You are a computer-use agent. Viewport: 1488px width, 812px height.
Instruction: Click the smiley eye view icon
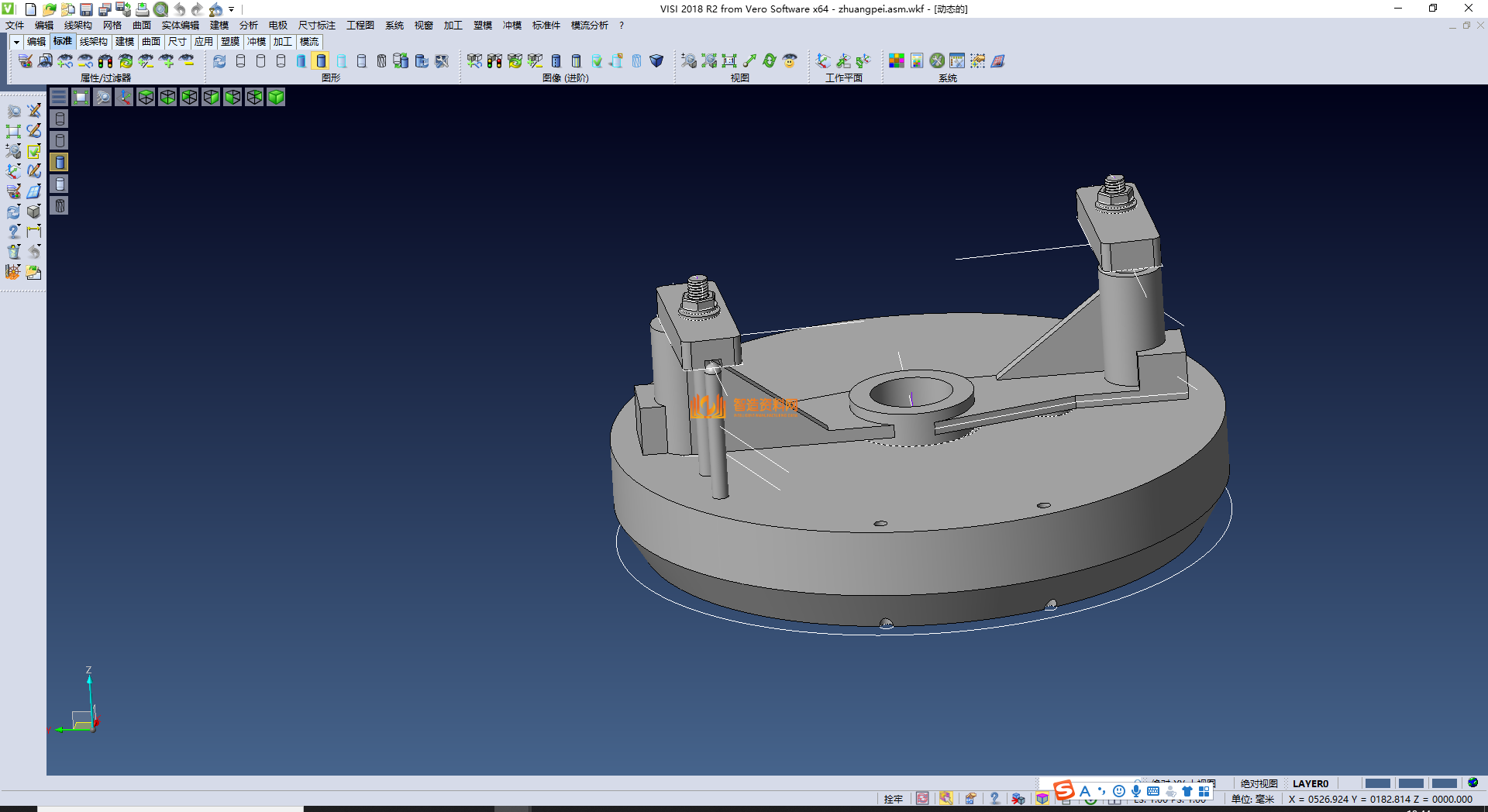[790, 61]
